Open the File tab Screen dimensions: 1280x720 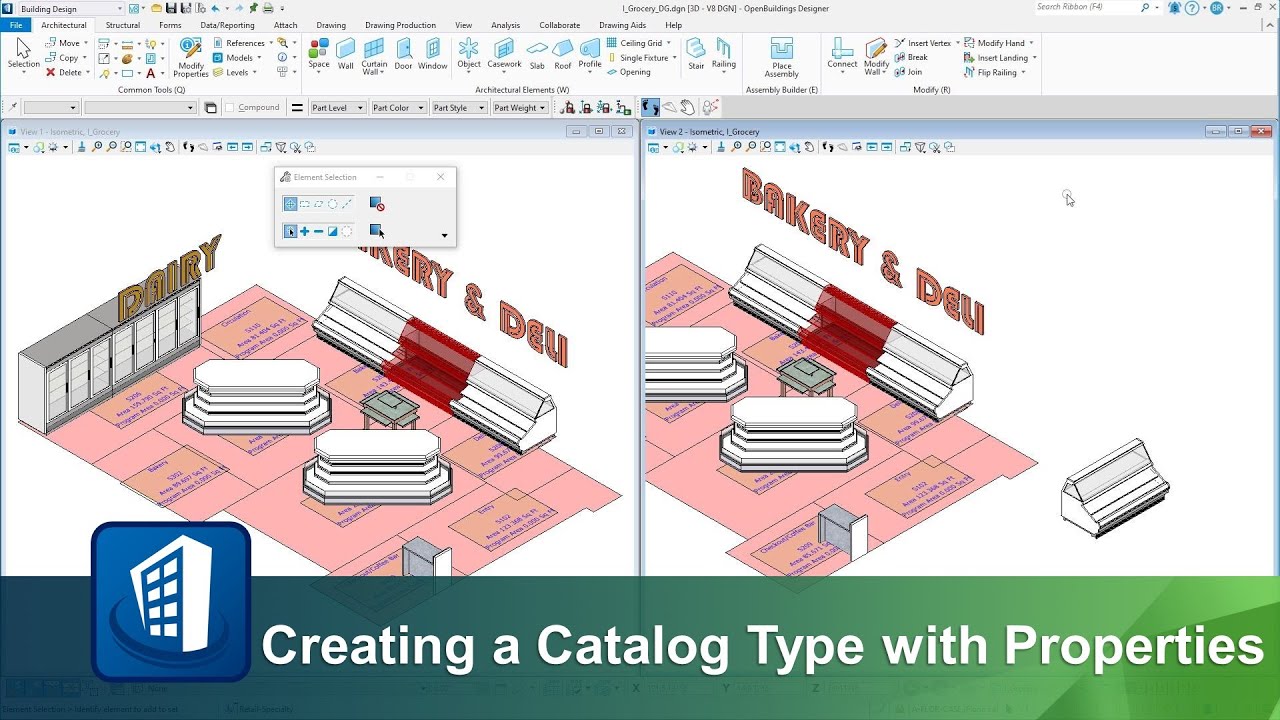click(x=15, y=25)
